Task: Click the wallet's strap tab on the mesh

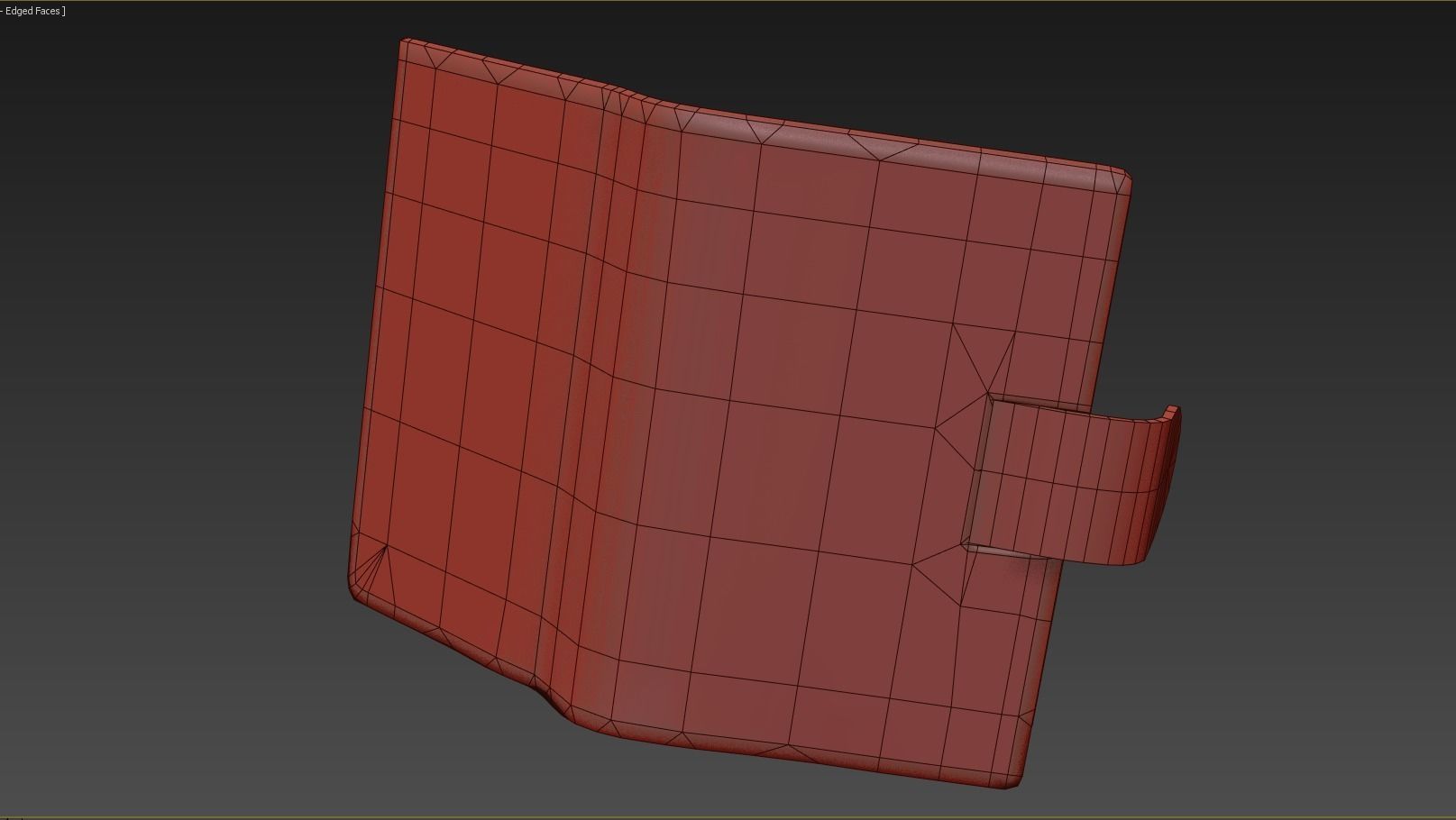Action: coord(1073,484)
